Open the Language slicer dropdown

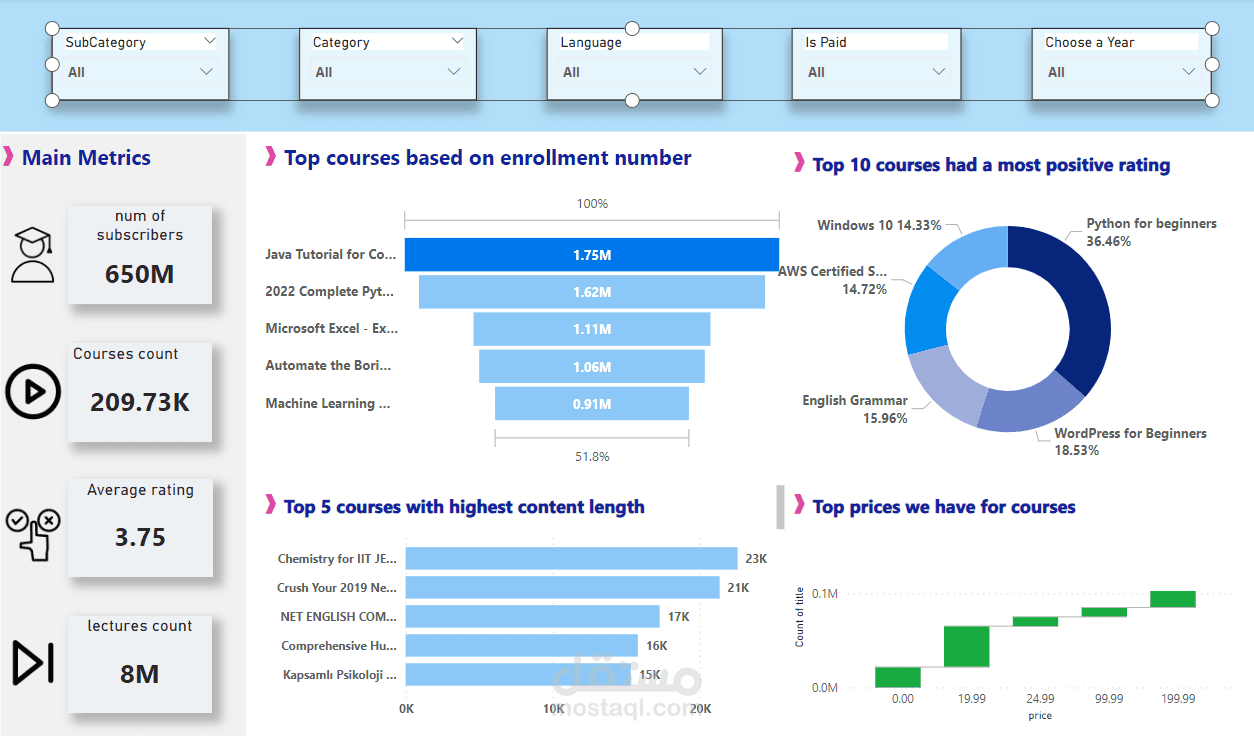point(700,71)
